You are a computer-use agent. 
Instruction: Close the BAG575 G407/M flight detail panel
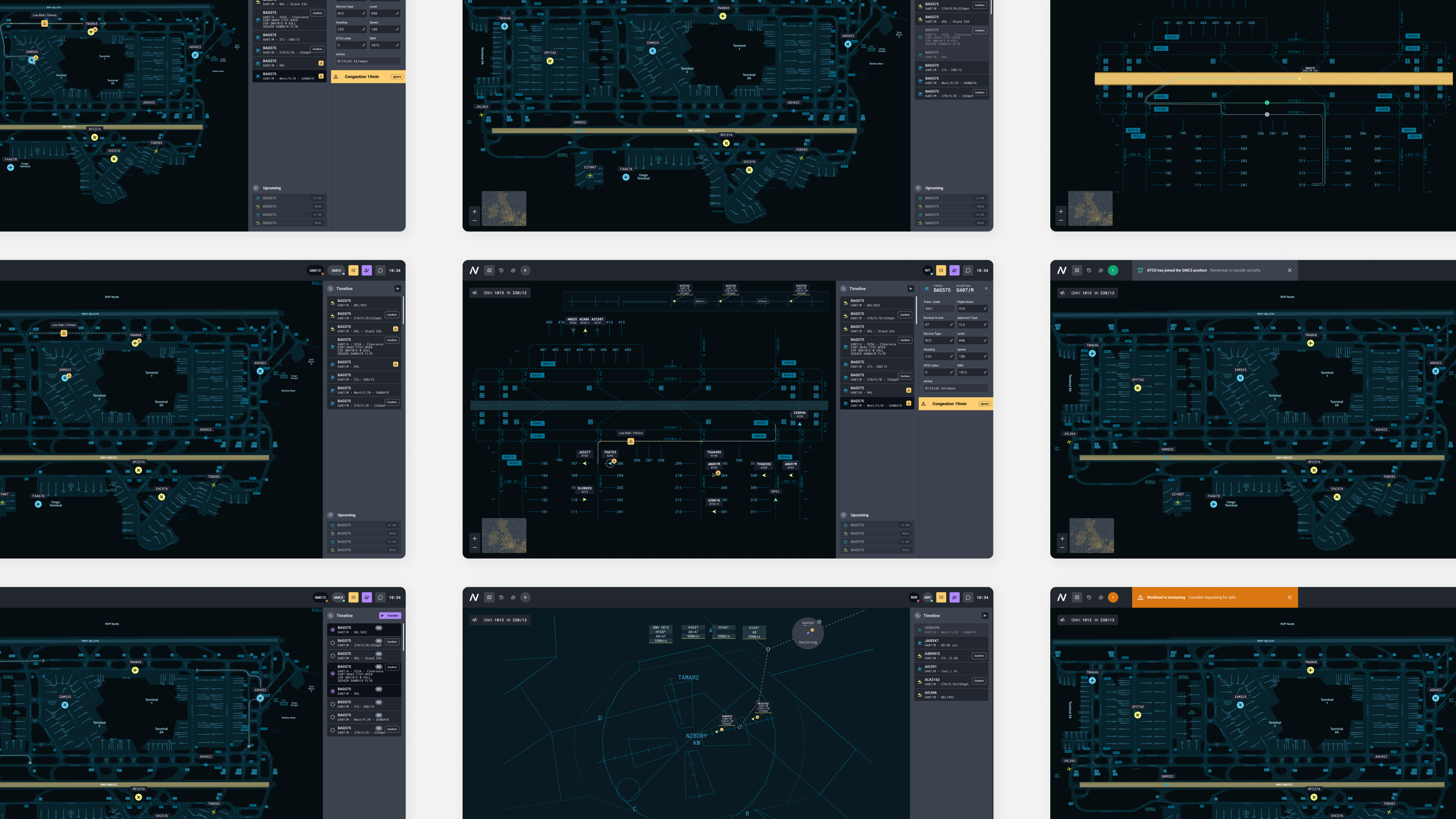[x=986, y=288]
